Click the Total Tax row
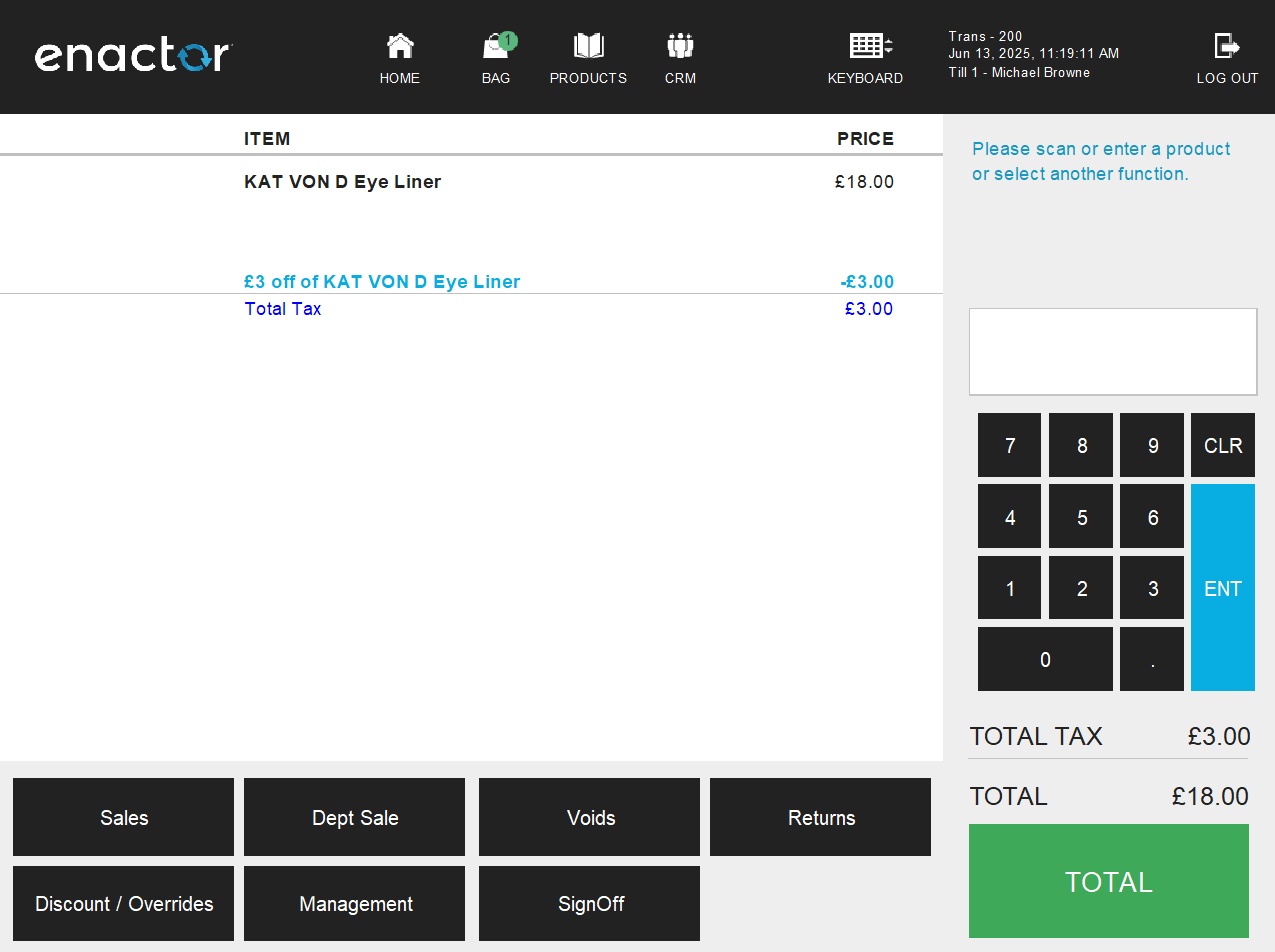This screenshot has height=952, width=1275. (471, 309)
